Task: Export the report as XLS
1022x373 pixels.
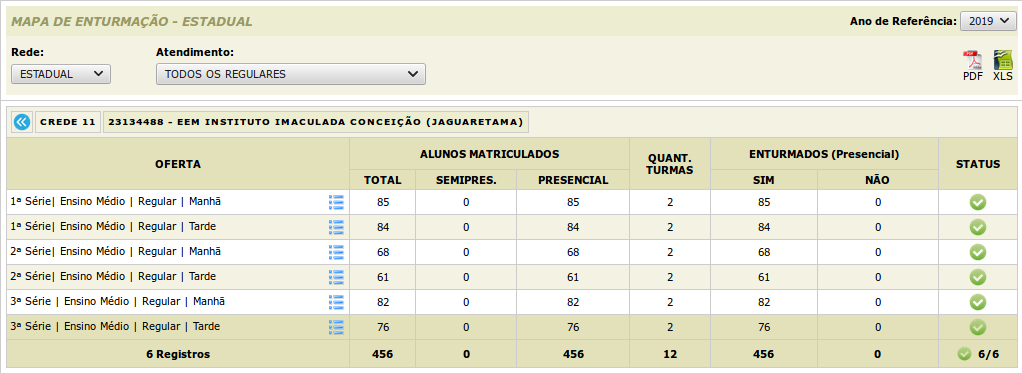Action: [1002, 65]
